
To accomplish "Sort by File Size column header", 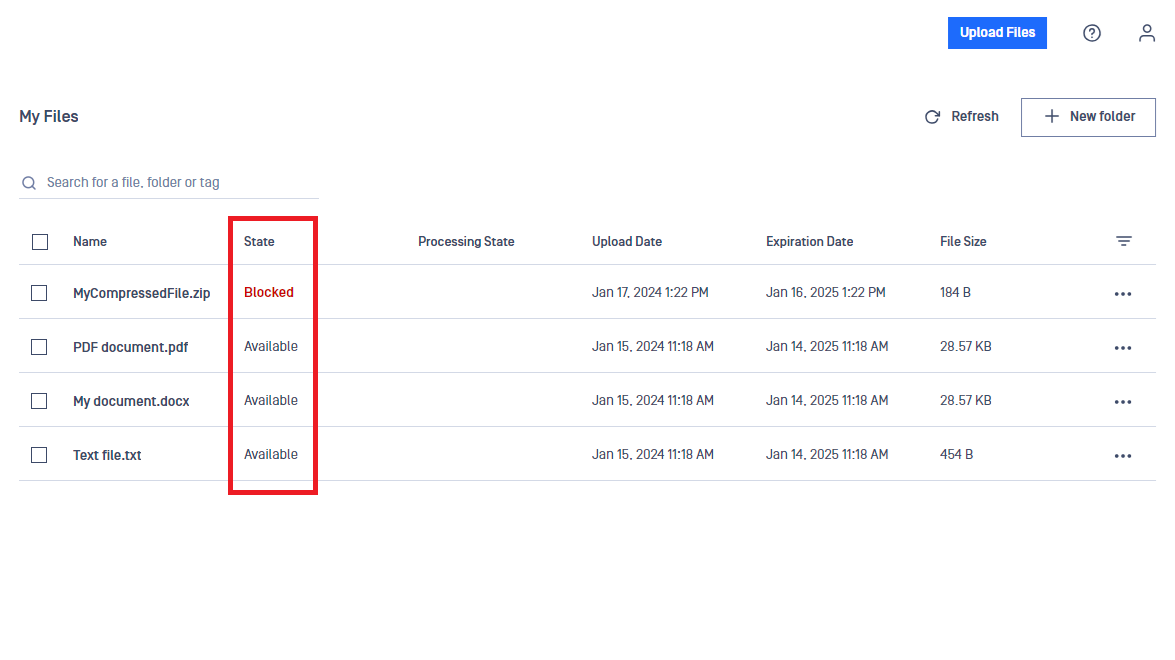I will coord(963,241).
